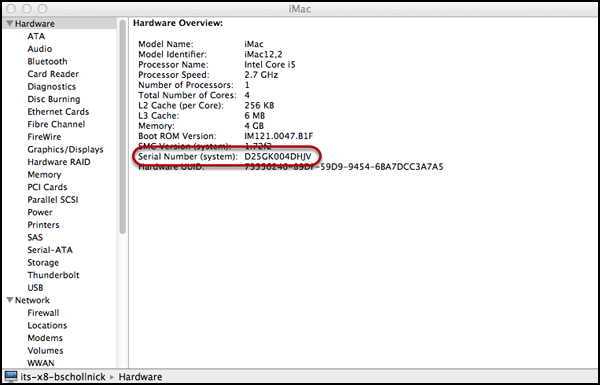Viewport: 600px width, 385px height.
Task: Click the sidebar vertical scrollbar
Action: (x=122, y=126)
